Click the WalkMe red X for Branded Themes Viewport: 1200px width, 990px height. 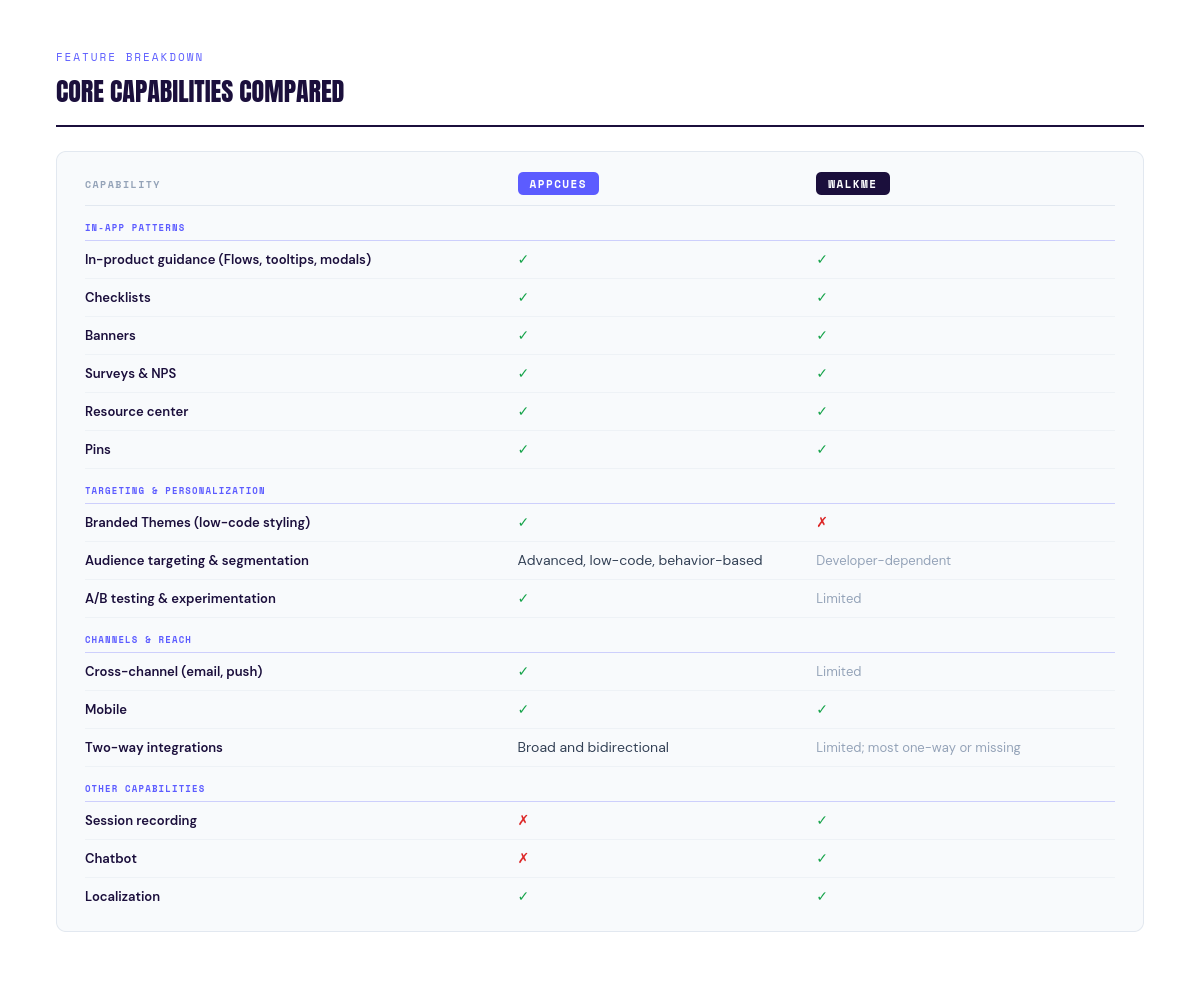point(822,523)
